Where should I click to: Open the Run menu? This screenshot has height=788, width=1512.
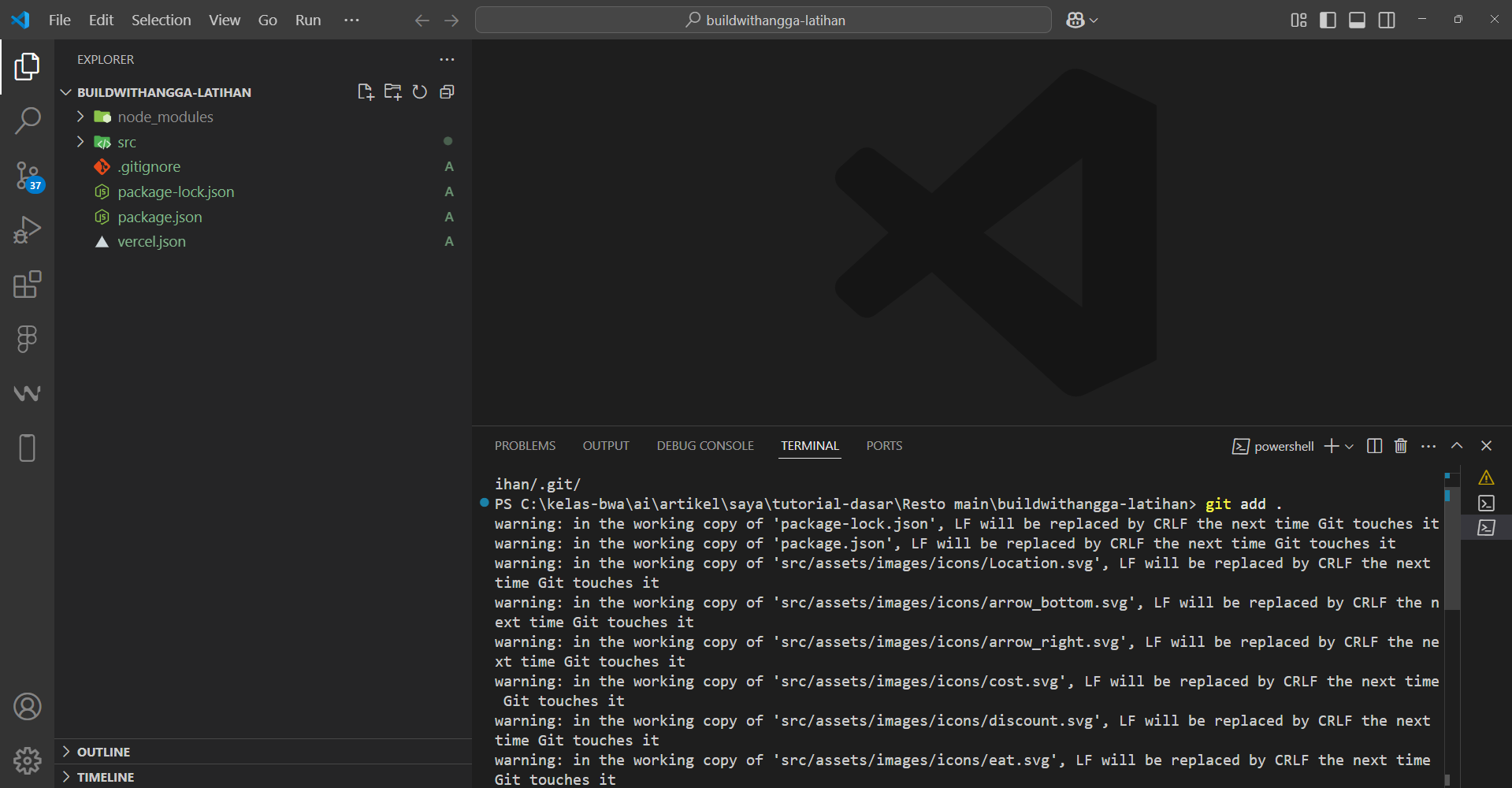308,20
